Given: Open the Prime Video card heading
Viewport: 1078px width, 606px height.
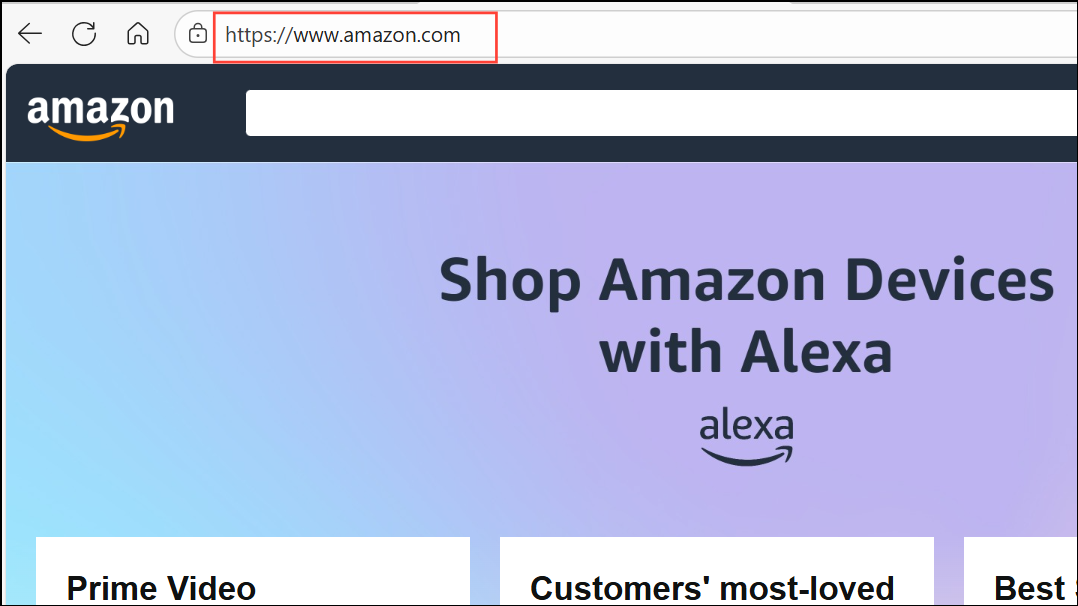Looking at the screenshot, I should (161, 589).
